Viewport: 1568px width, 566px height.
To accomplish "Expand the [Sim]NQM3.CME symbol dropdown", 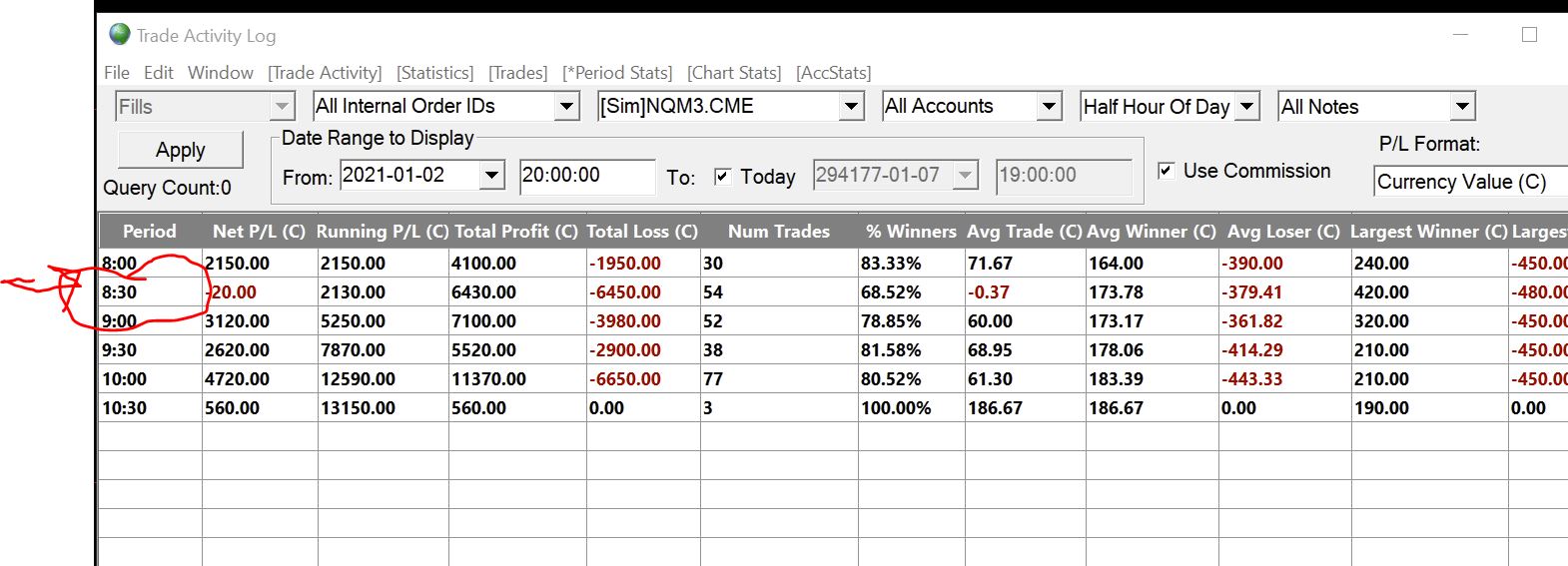I will coord(851,106).
